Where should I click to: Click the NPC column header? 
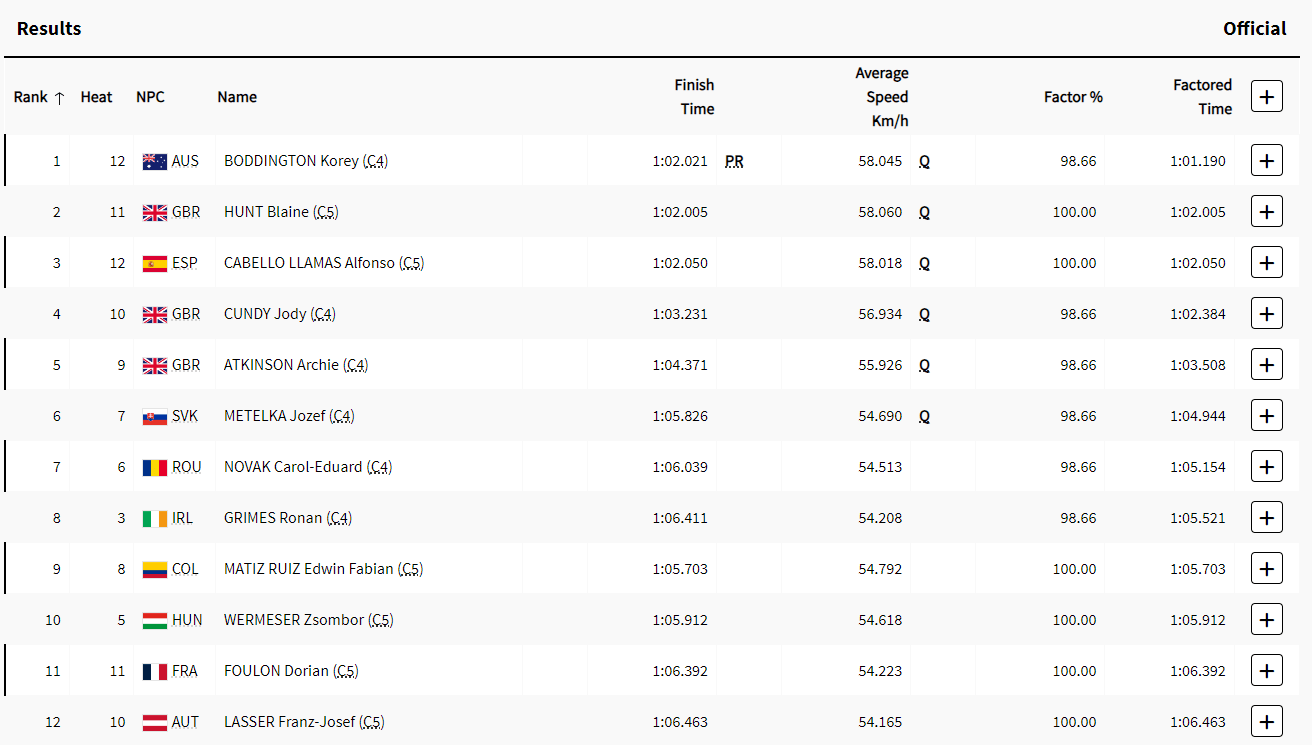click(x=150, y=97)
